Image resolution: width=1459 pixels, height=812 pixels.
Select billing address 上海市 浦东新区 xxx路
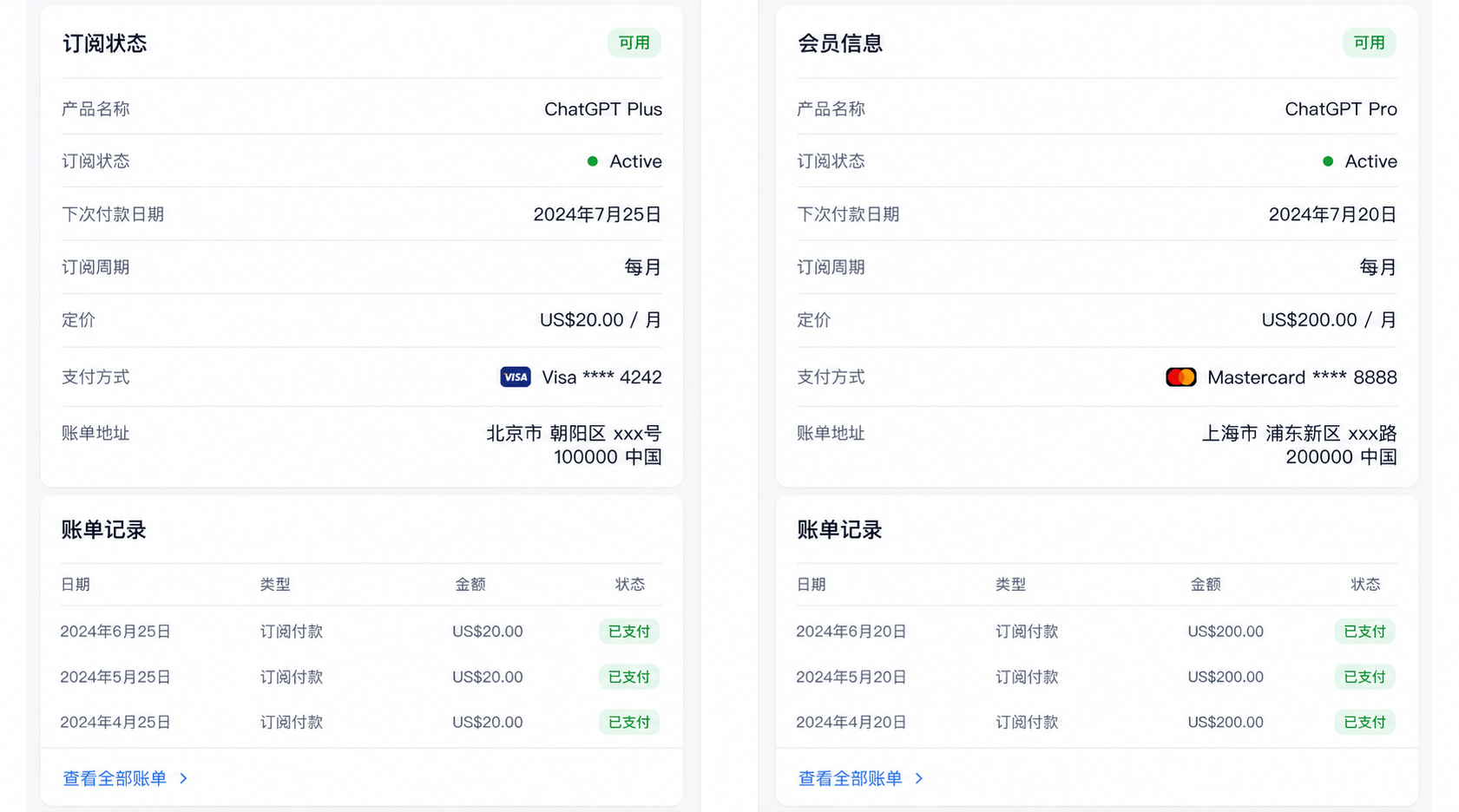[x=1299, y=433]
